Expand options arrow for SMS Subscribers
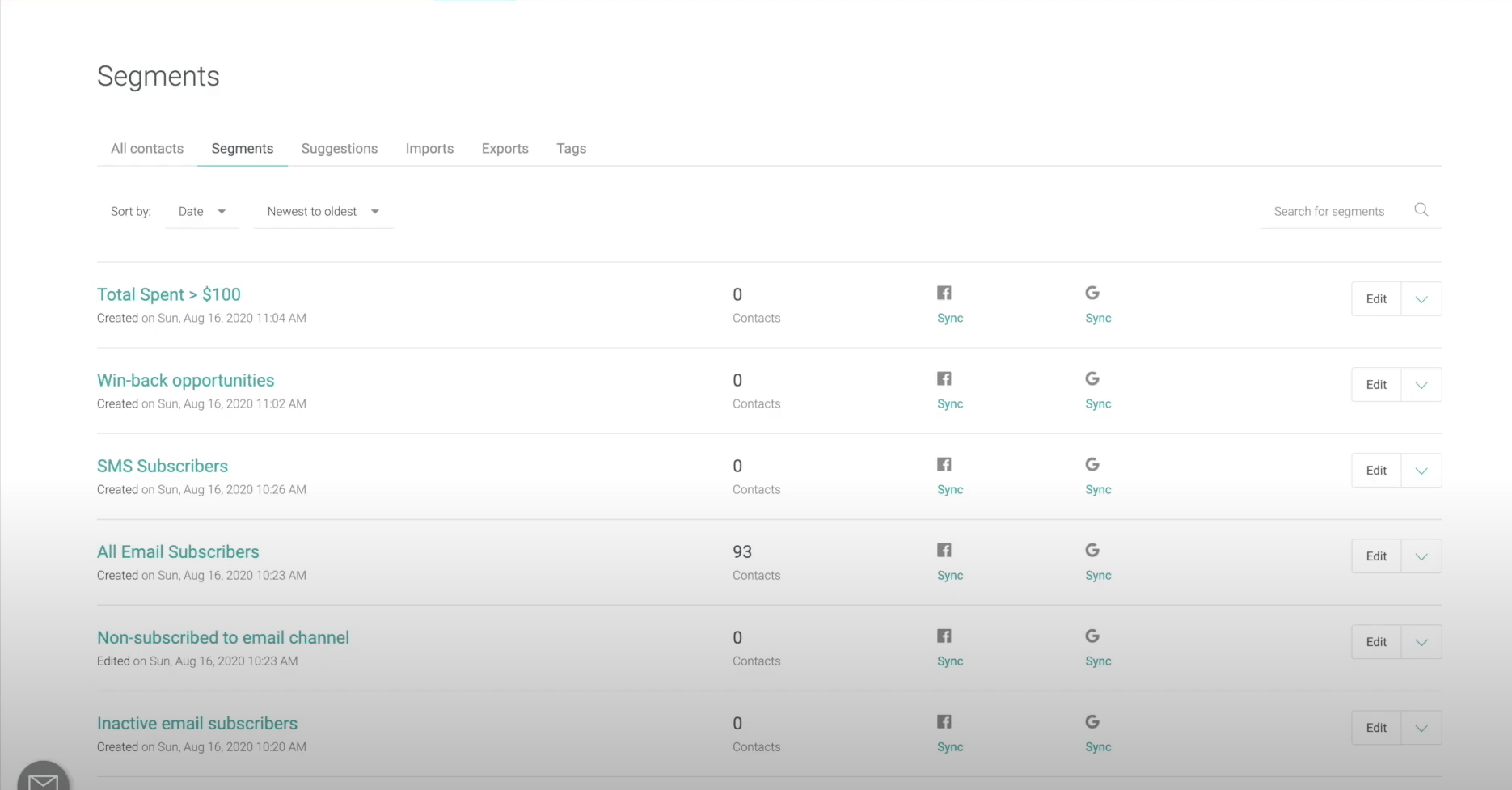 pos(1421,471)
